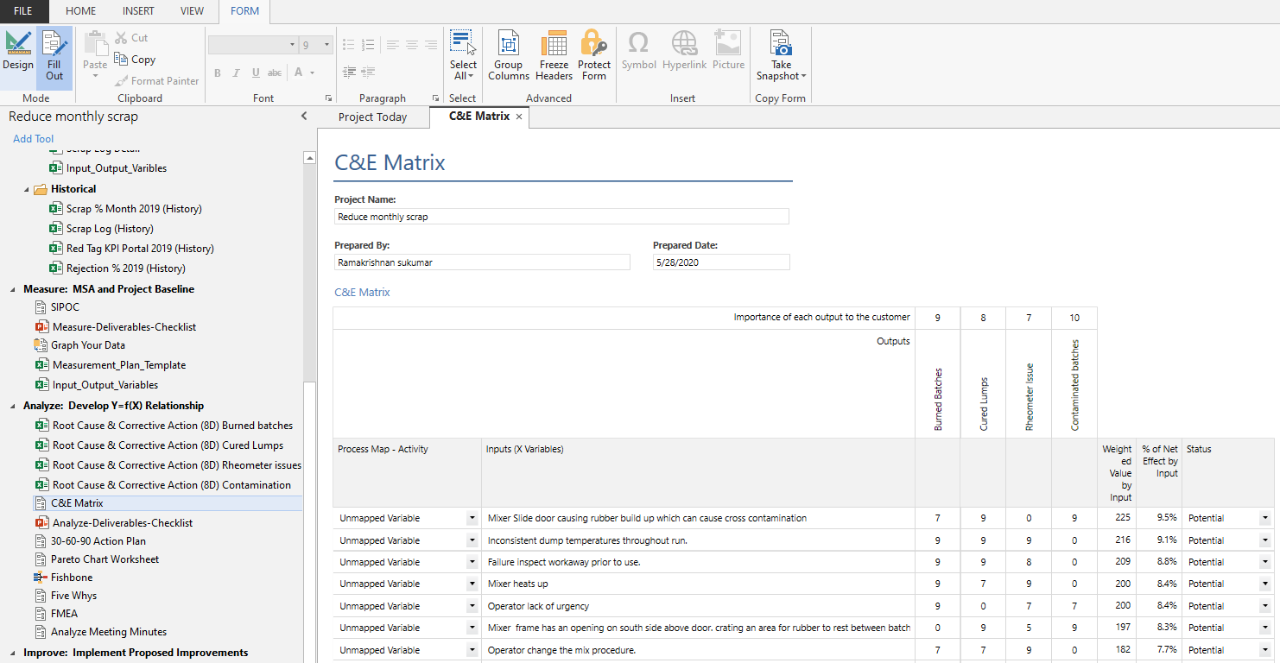The width and height of the screenshot is (1280, 663).
Task: Open Fishbone tool in project tree
Action: coord(73,577)
